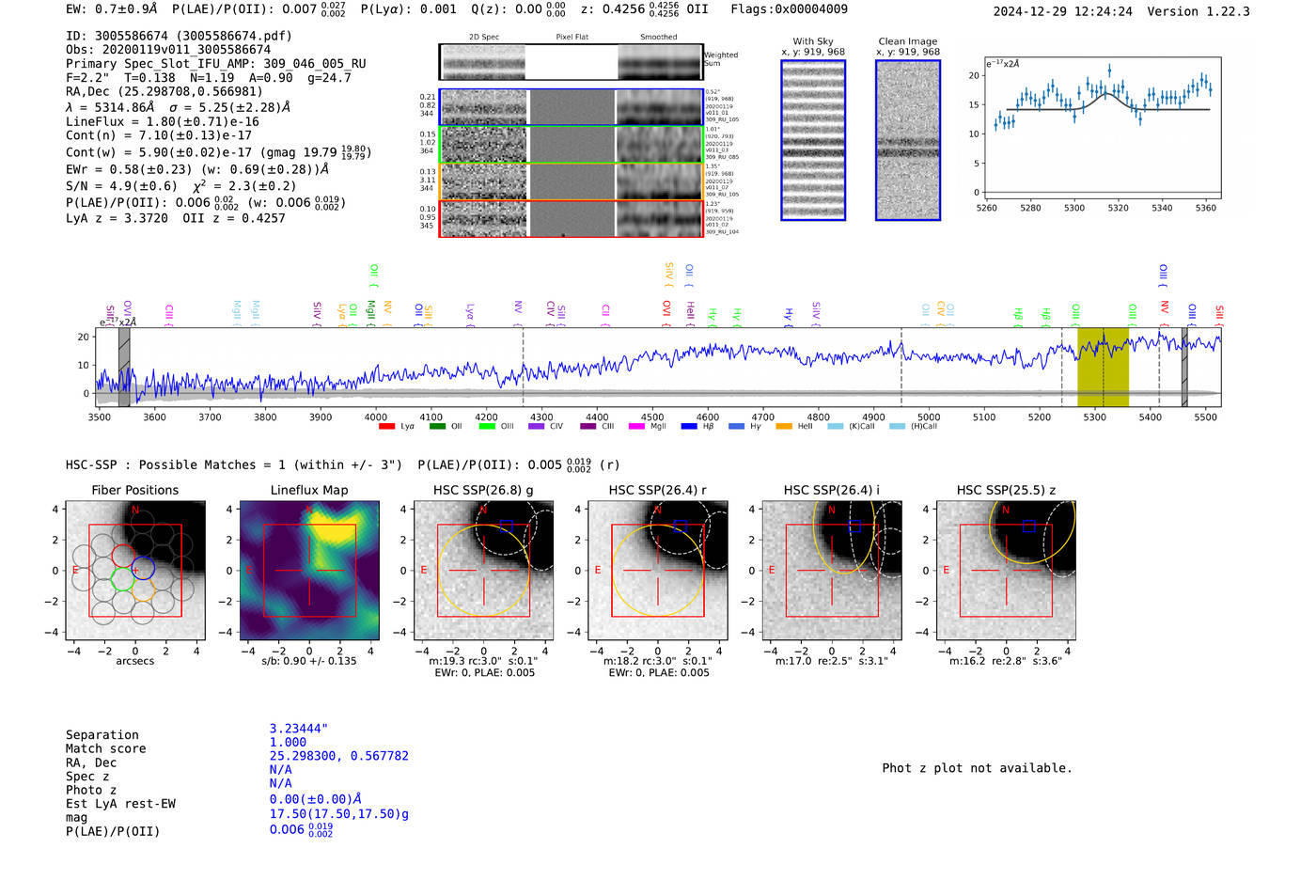The image size is (1316, 896).
Task: Click the z-band "m:16.2 re:2.8" s:3.6"" caption
Action: [x=1005, y=661]
